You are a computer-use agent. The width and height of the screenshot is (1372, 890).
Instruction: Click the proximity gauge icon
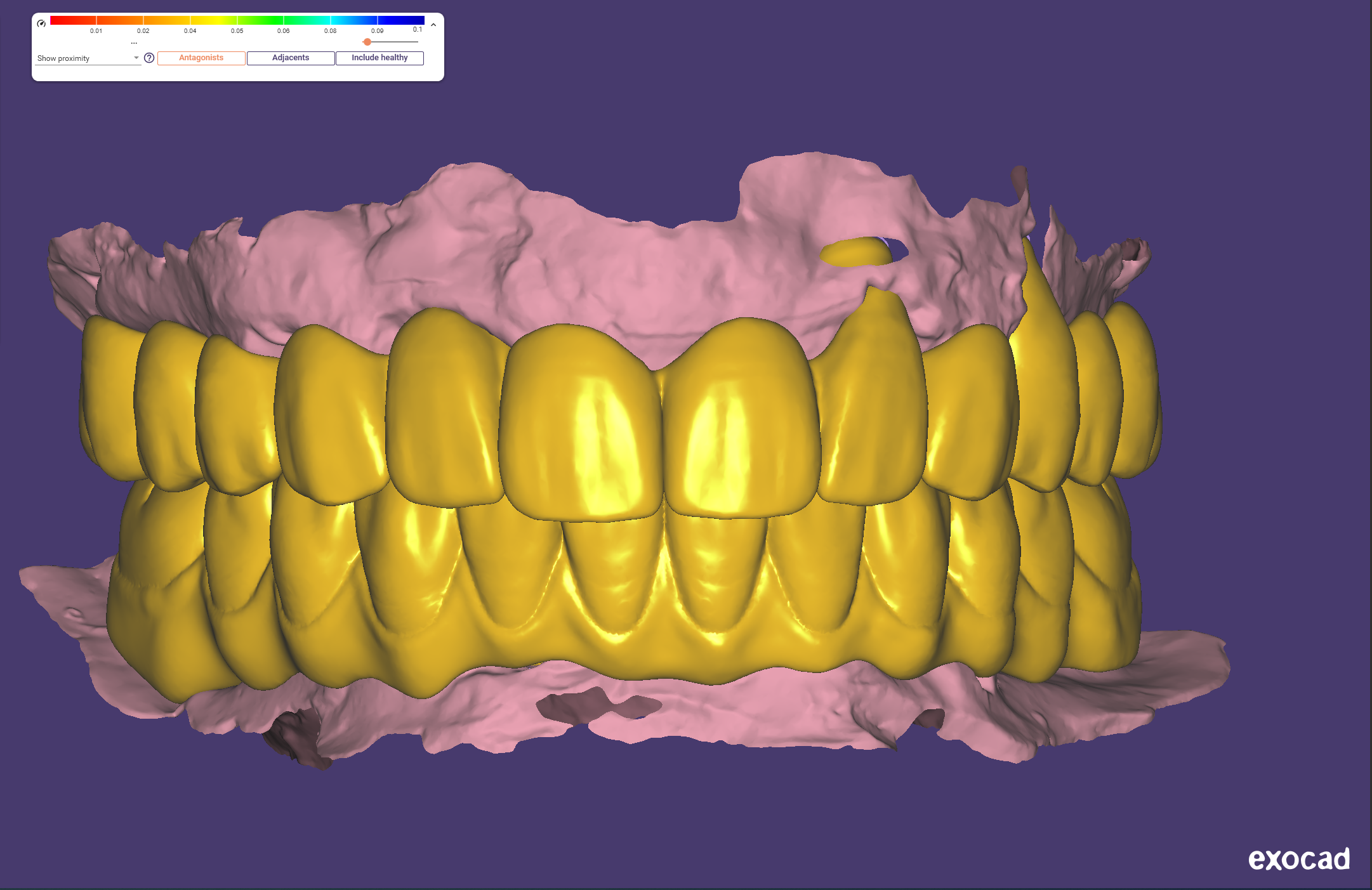pos(41,23)
